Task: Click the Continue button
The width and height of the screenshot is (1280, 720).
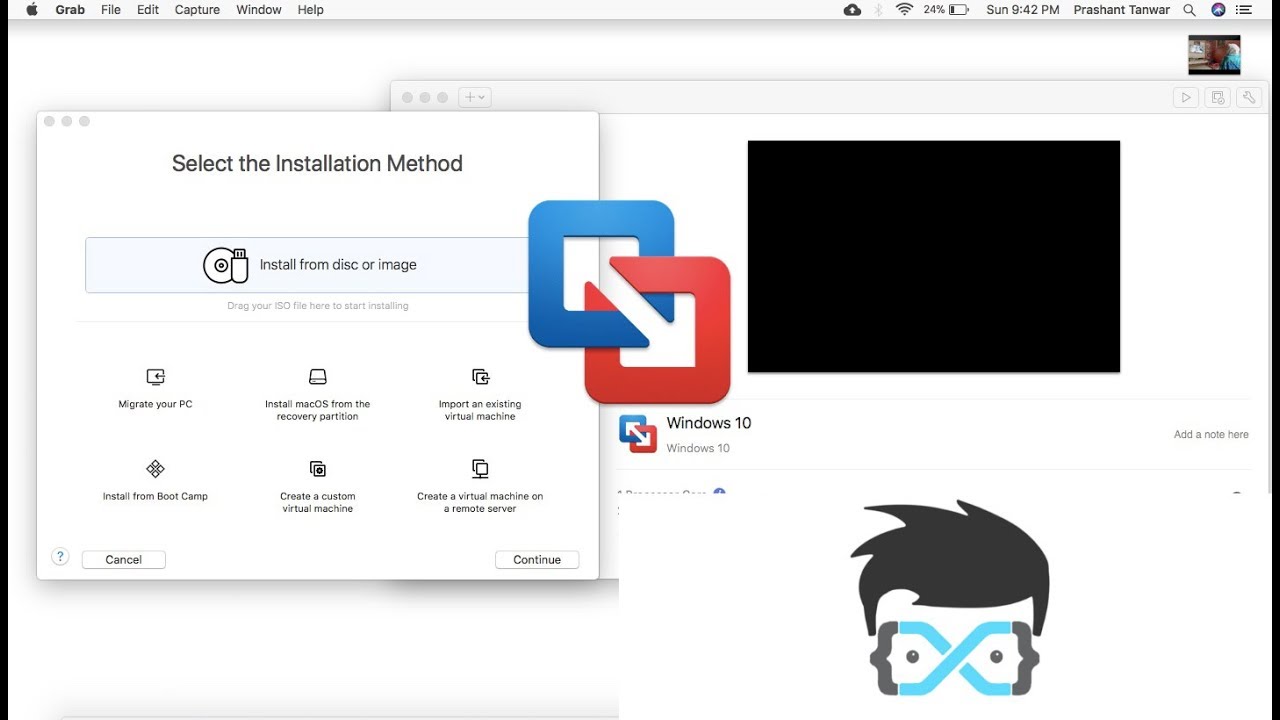Action: (x=537, y=560)
